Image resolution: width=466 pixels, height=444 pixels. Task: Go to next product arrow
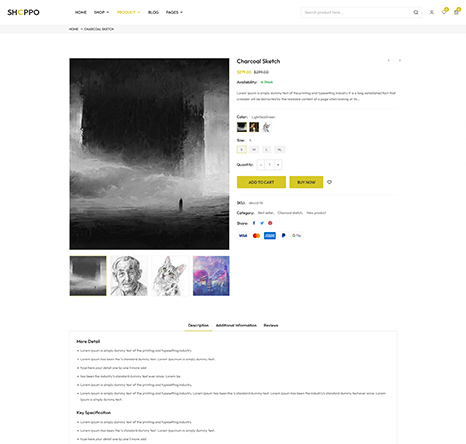tap(400, 60)
